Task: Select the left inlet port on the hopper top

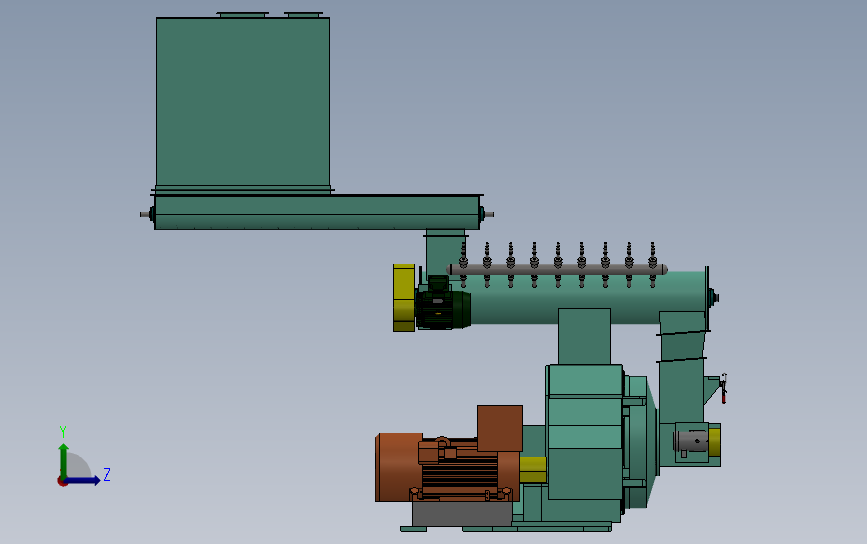Action: click(x=243, y=14)
